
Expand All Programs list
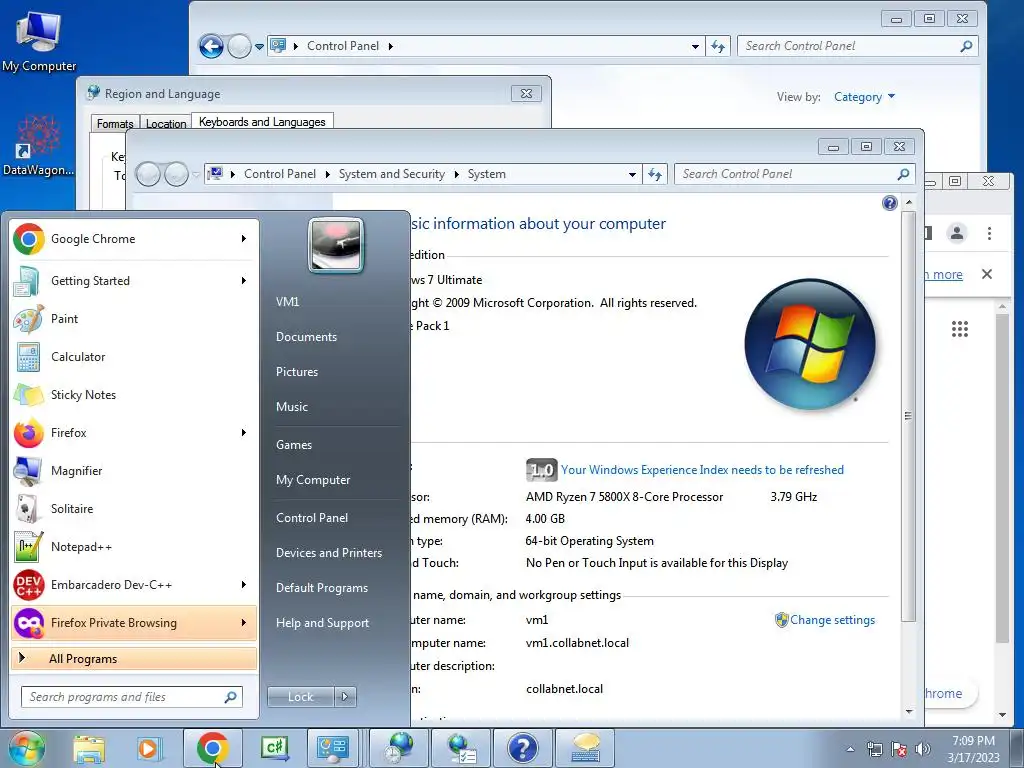tap(134, 659)
